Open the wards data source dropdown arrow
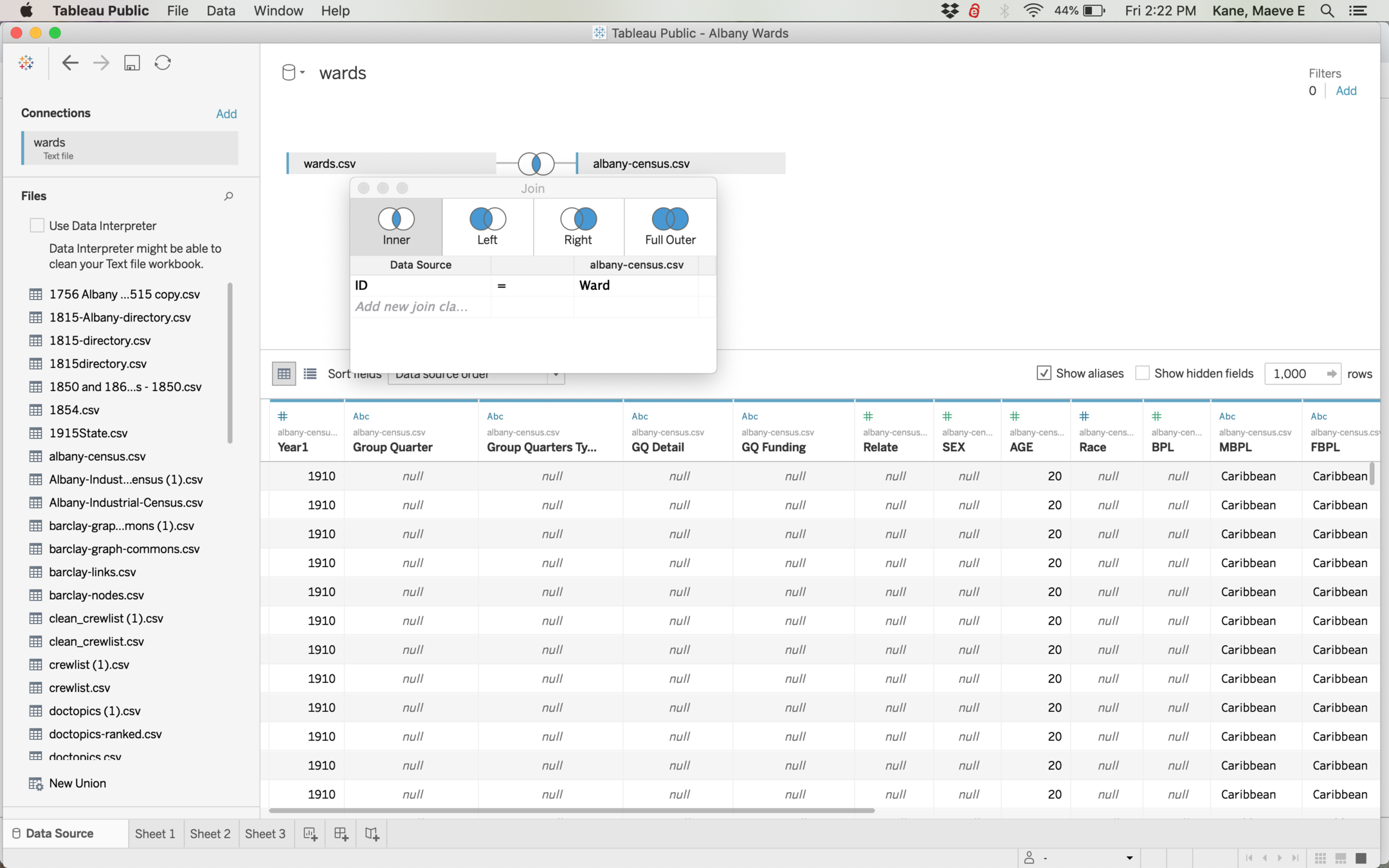 click(x=302, y=73)
